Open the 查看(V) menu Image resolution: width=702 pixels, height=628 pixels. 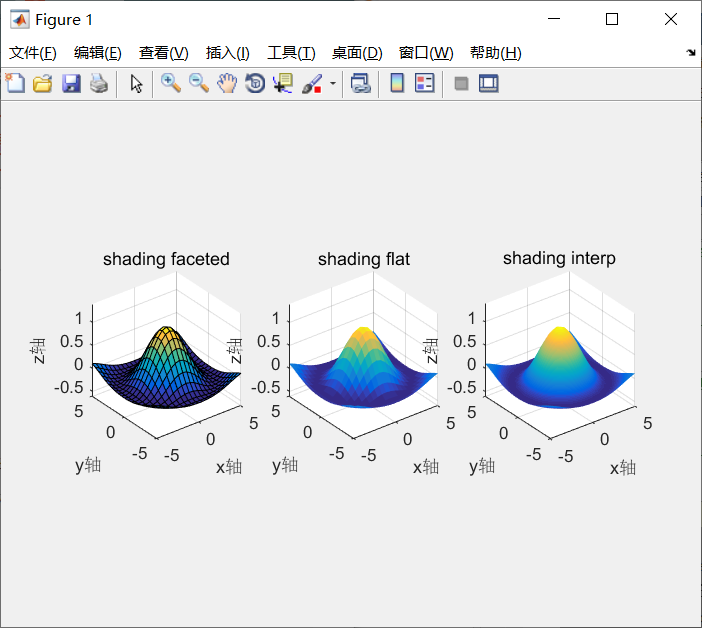163,53
